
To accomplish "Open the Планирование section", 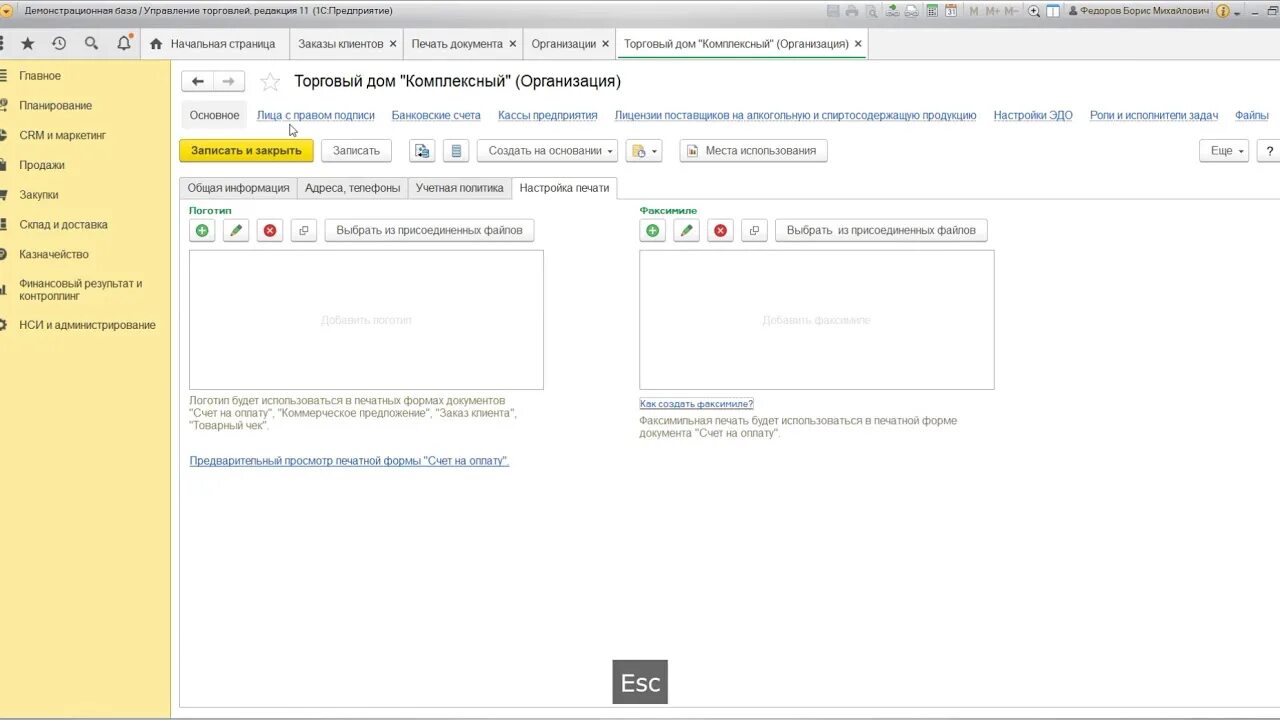I will [x=55, y=106].
